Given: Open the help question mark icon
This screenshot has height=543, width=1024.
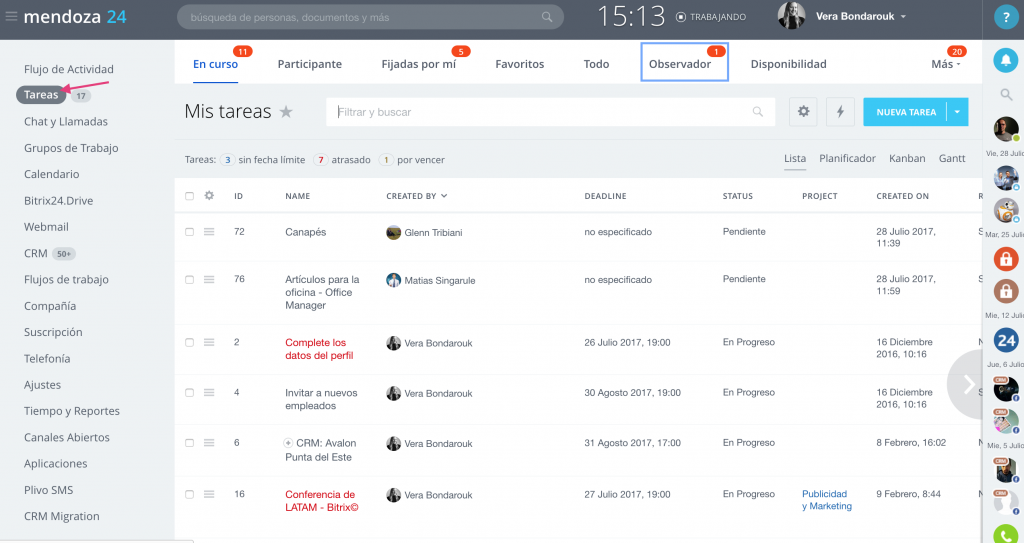Looking at the screenshot, I should click(x=1006, y=18).
